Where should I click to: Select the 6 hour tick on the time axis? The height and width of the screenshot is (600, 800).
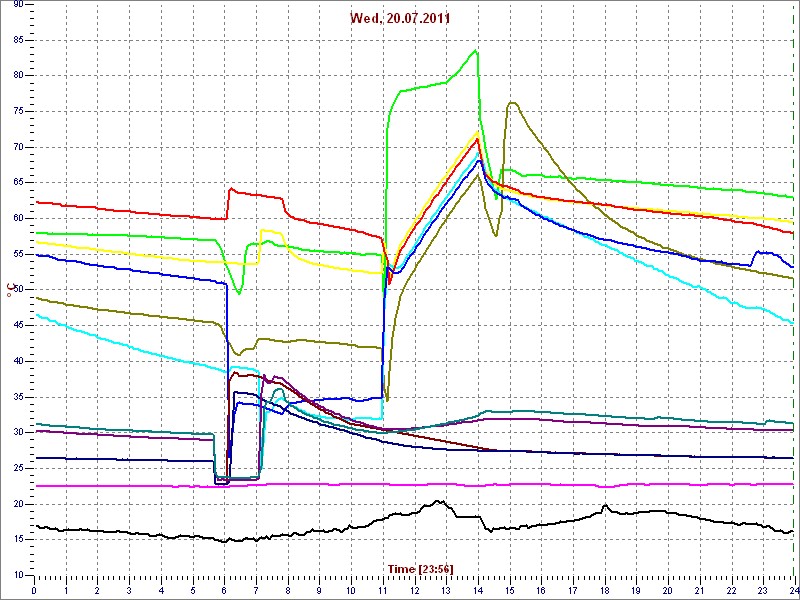[225, 591]
